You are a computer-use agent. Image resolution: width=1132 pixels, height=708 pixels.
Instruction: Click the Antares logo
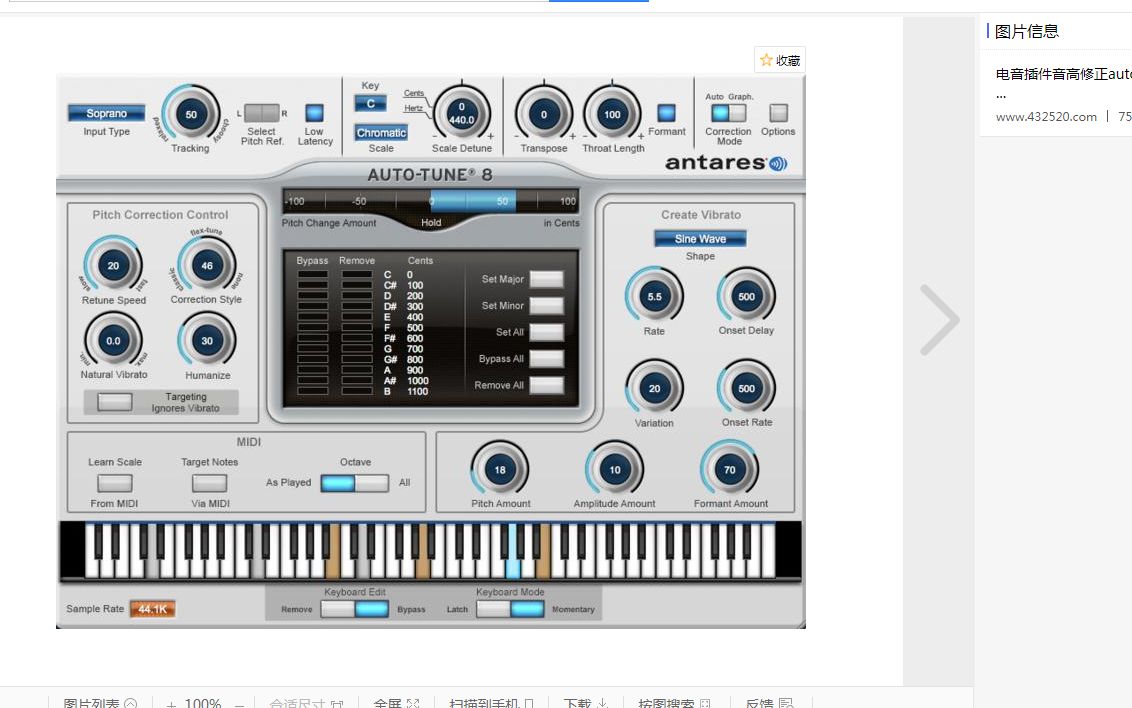coord(726,163)
